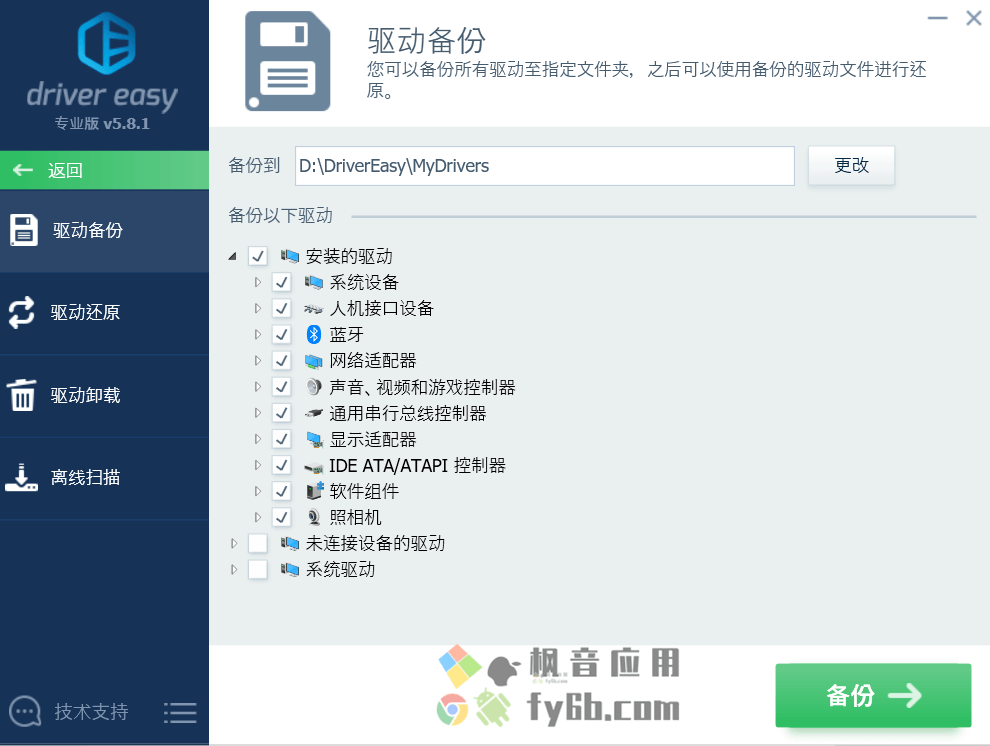The image size is (990, 746).
Task: Go back with the 返回 item
Action: tap(104, 170)
